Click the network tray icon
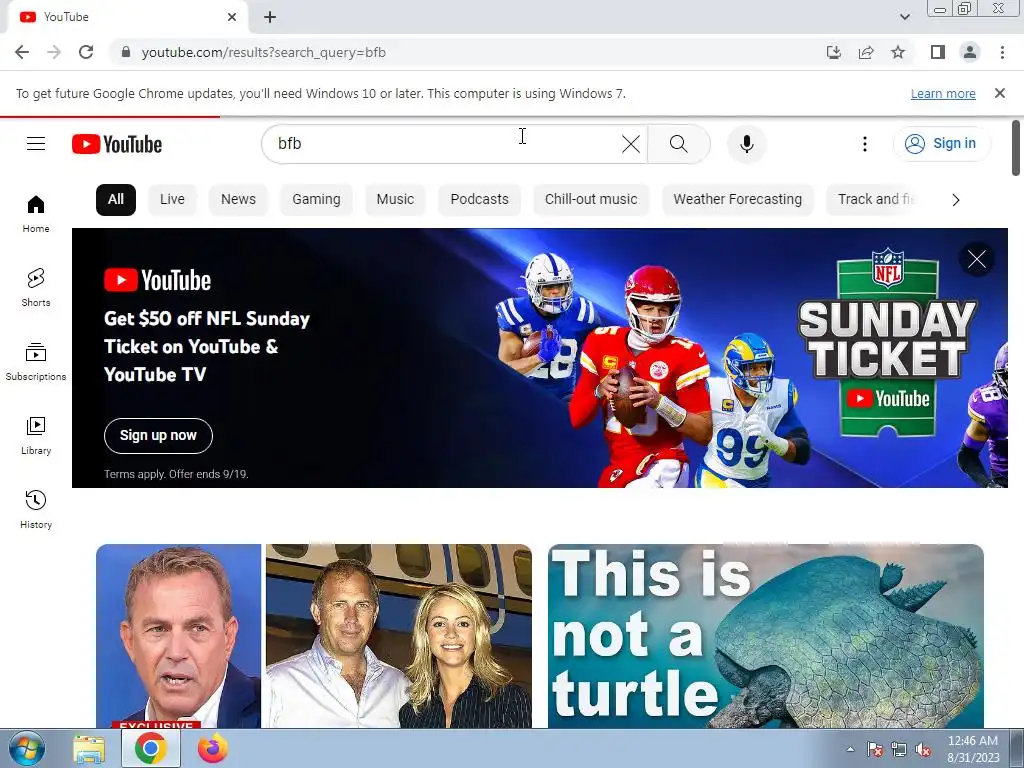This screenshot has width=1024, height=768. tap(899, 749)
